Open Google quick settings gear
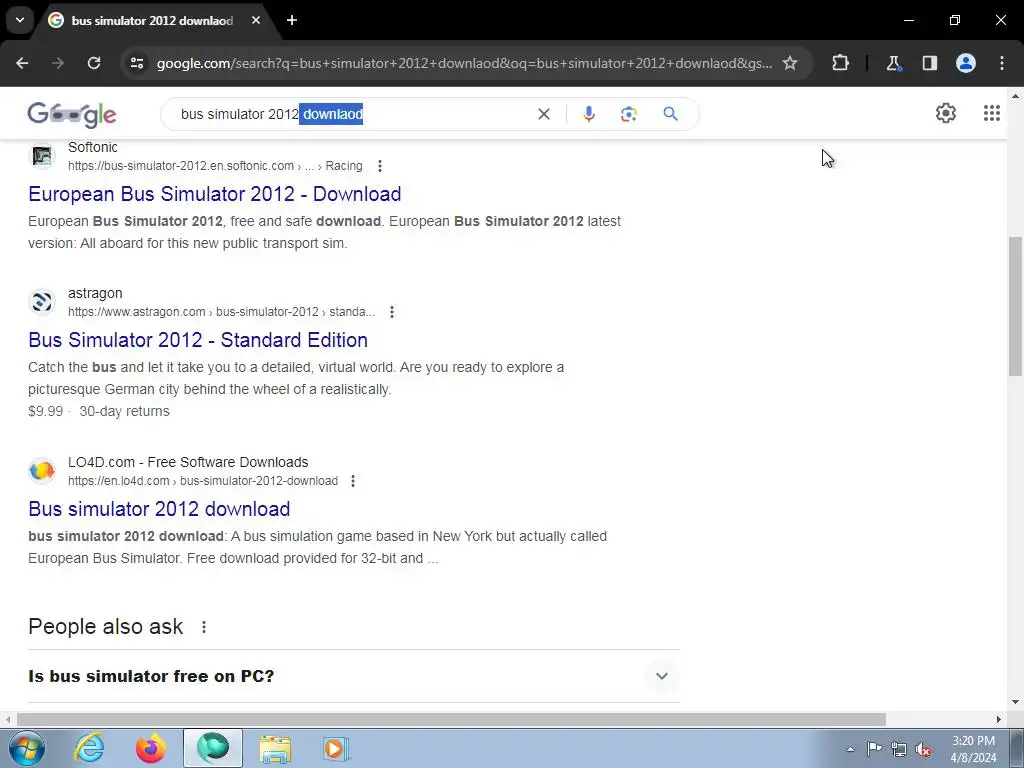This screenshot has width=1024, height=768. pos(946,114)
